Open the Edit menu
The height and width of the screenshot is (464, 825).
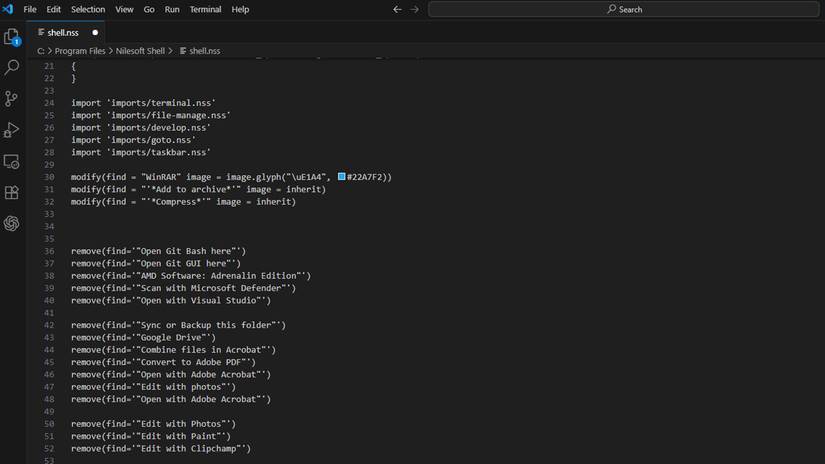click(54, 9)
